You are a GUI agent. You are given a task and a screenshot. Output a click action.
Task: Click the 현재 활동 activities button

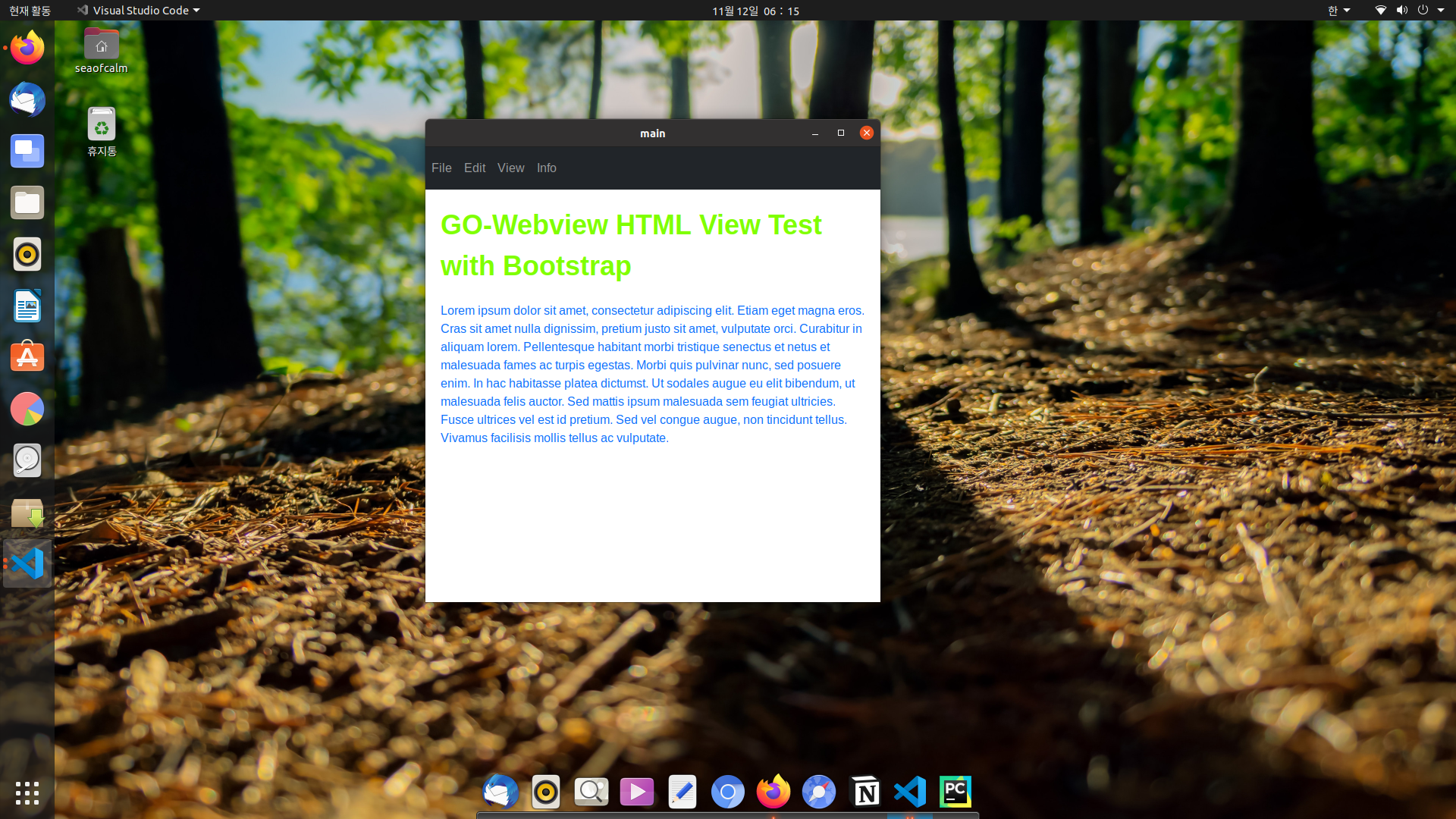[30, 11]
